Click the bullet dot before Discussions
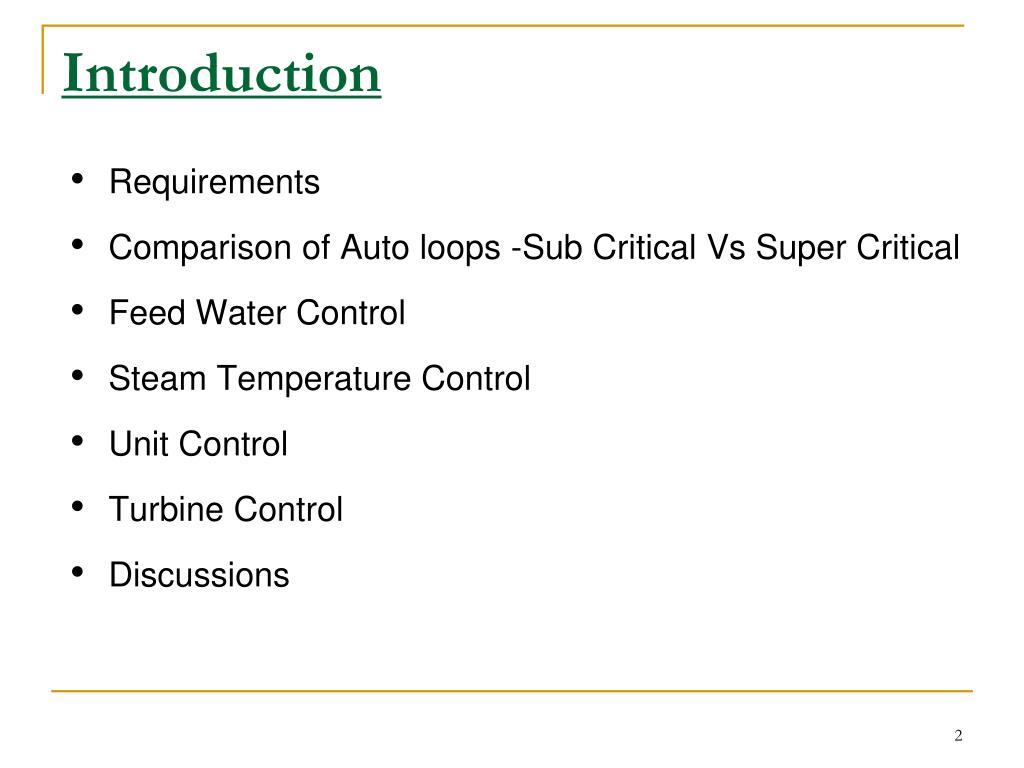The image size is (1024, 768). click(x=78, y=572)
